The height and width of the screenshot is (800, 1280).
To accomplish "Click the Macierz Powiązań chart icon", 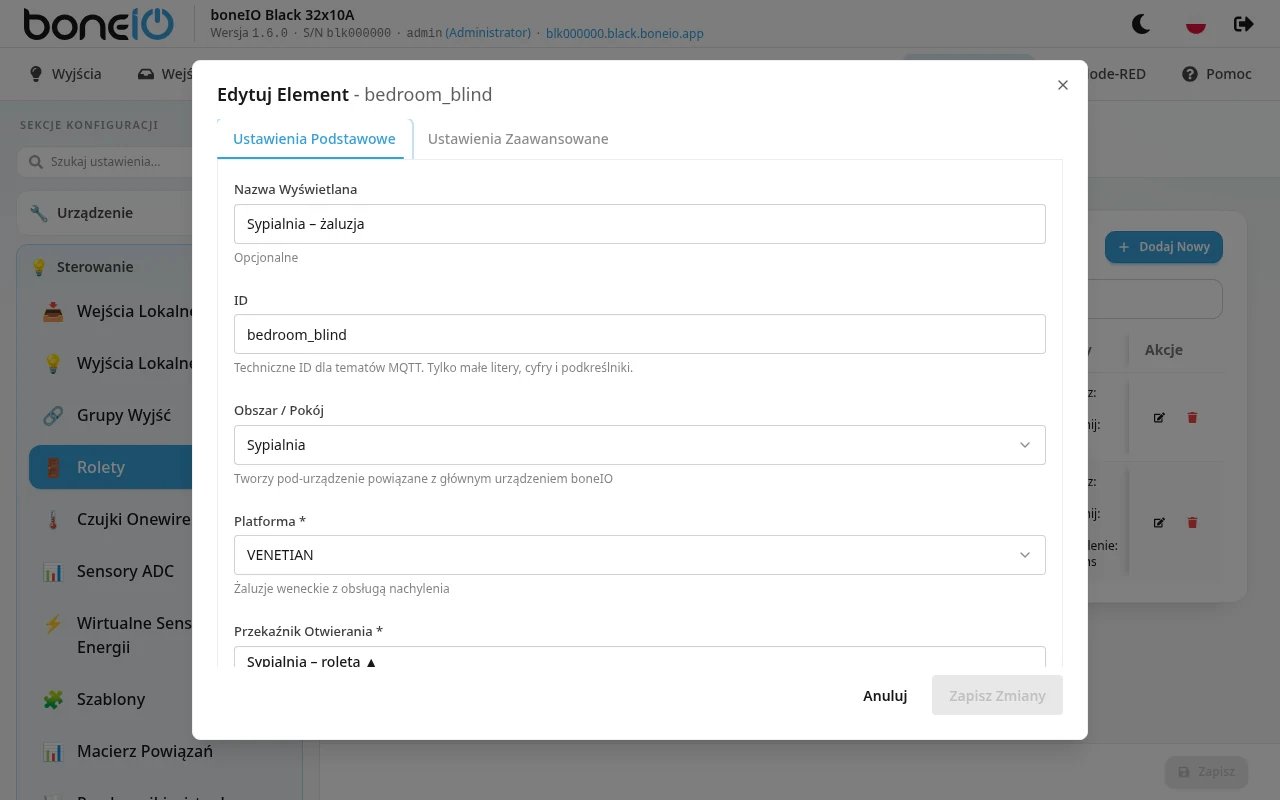I will coord(53,751).
